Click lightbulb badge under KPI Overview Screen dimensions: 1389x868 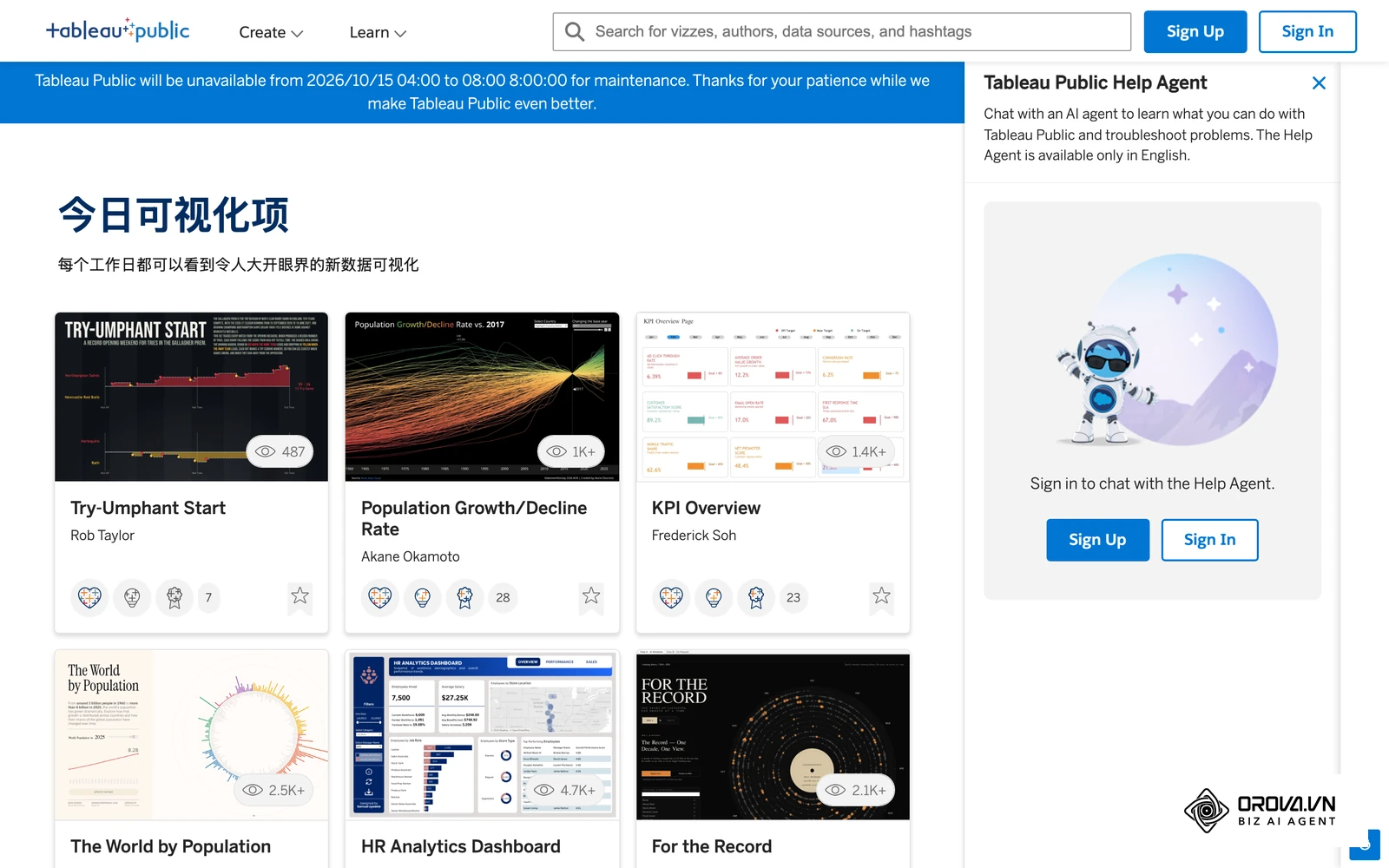714,597
